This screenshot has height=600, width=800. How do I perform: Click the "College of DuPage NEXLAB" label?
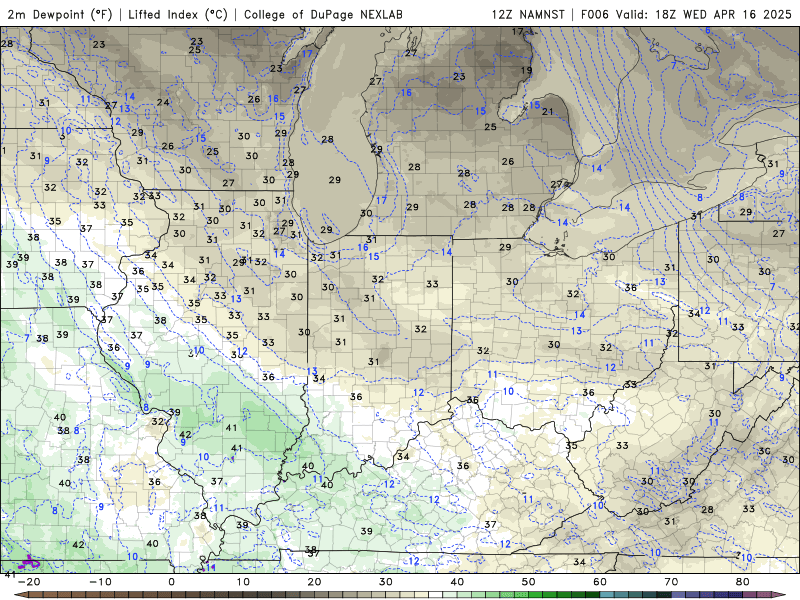click(323, 14)
